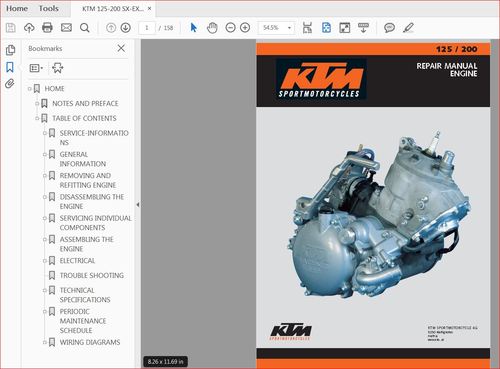
Task: Close the Bookmarks panel
Action: (x=121, y=48)
